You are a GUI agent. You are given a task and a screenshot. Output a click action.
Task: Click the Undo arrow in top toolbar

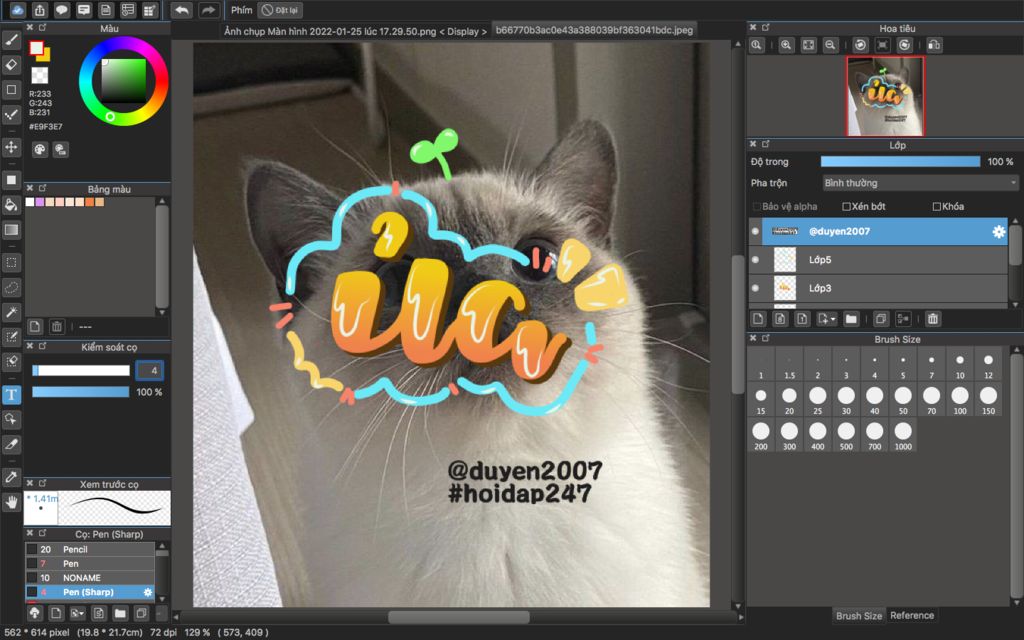(182, 10)
